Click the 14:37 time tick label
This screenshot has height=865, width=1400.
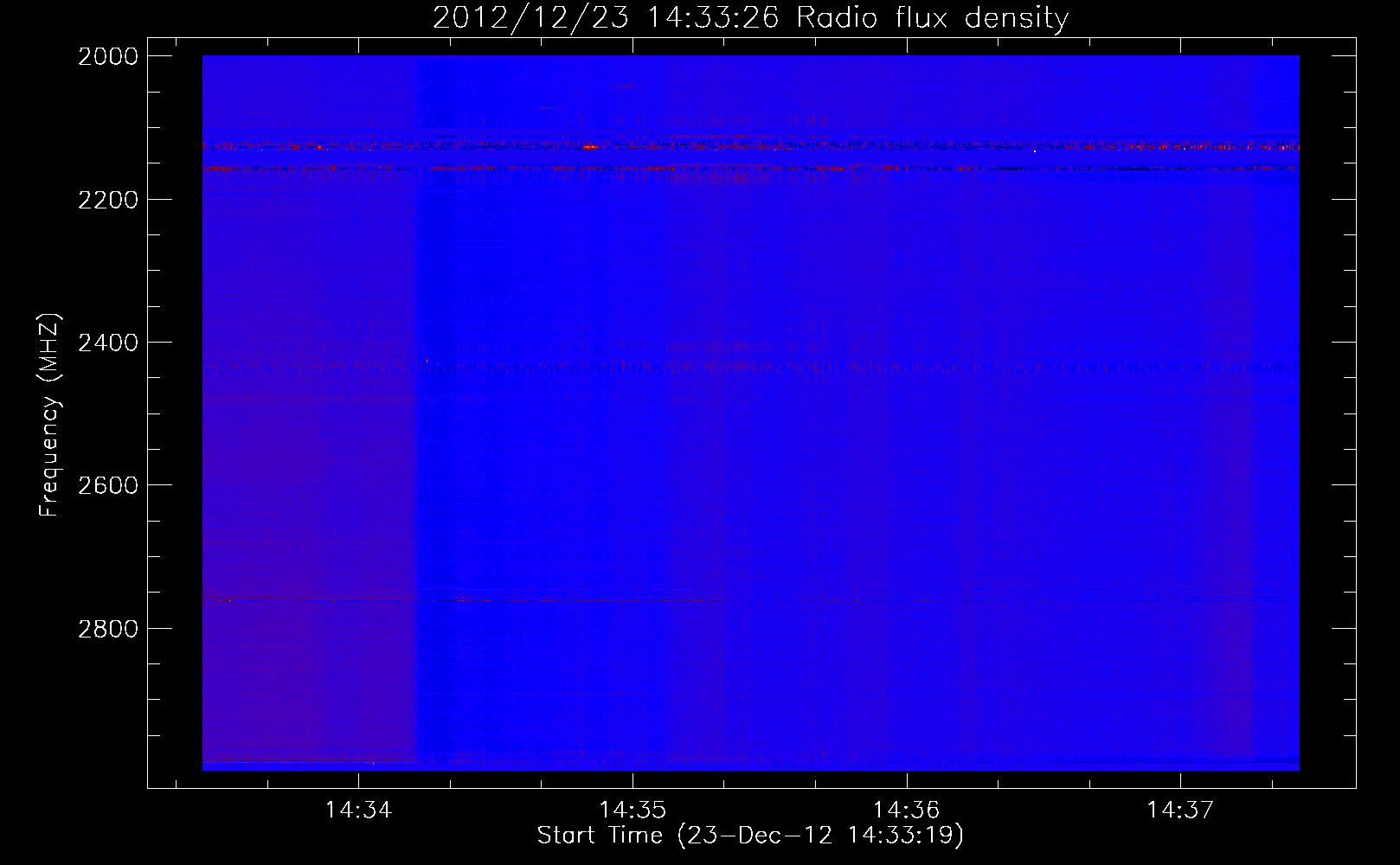click(x=1180, y=811)
